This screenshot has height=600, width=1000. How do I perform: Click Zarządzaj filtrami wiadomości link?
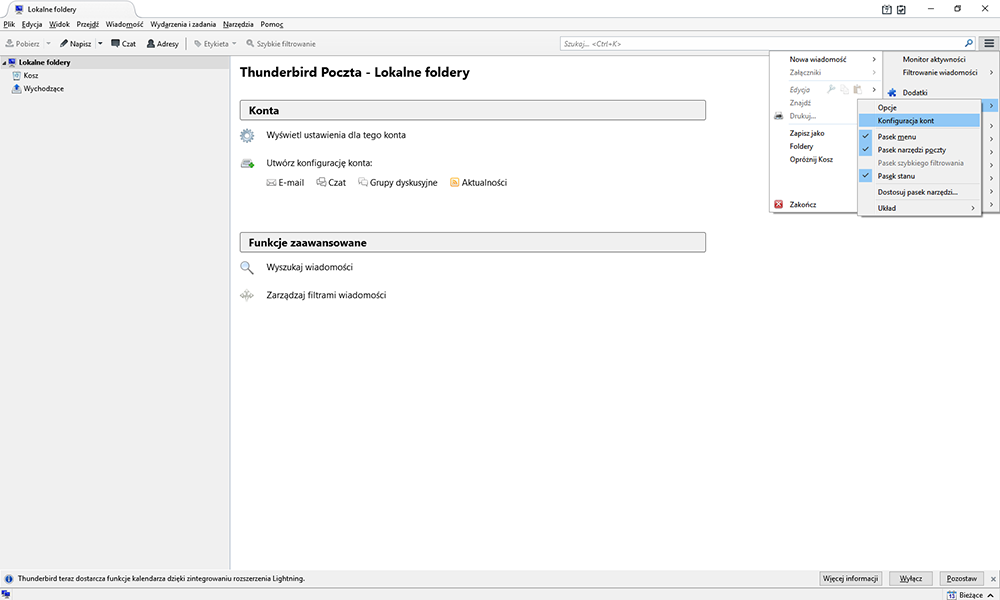(326, 295)
